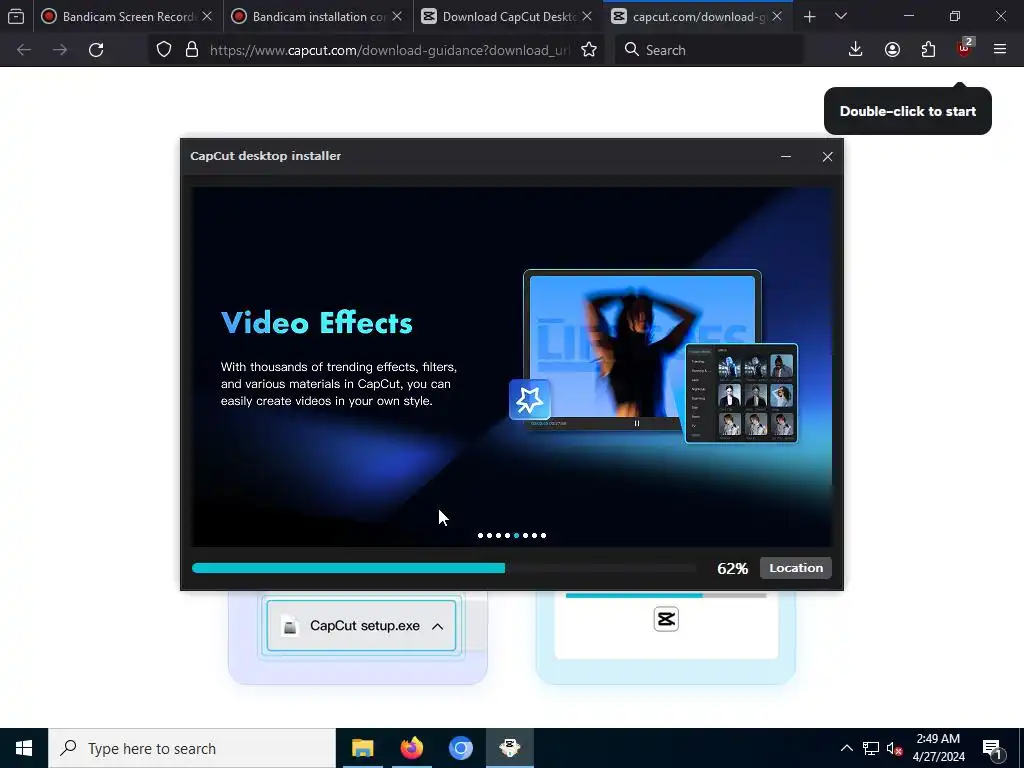Click the network status tray icon
1024x768 pixels.
[871, 748]
